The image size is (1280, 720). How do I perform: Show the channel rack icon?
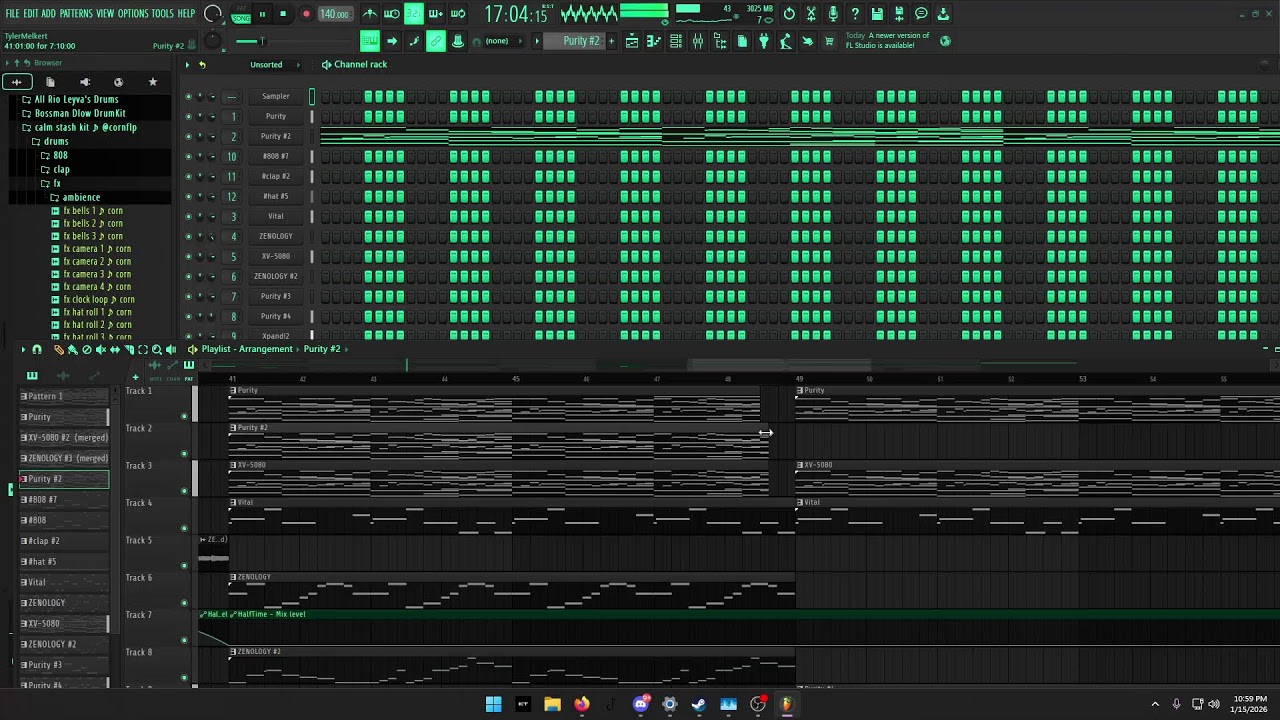(x=676, y=41)
